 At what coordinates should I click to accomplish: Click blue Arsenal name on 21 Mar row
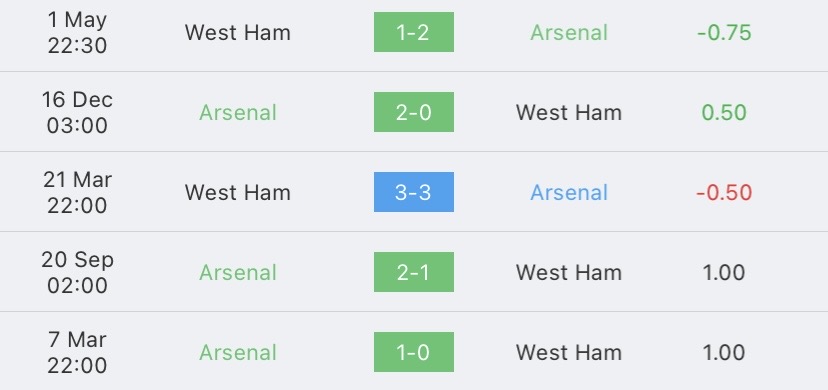click(569, 193)
